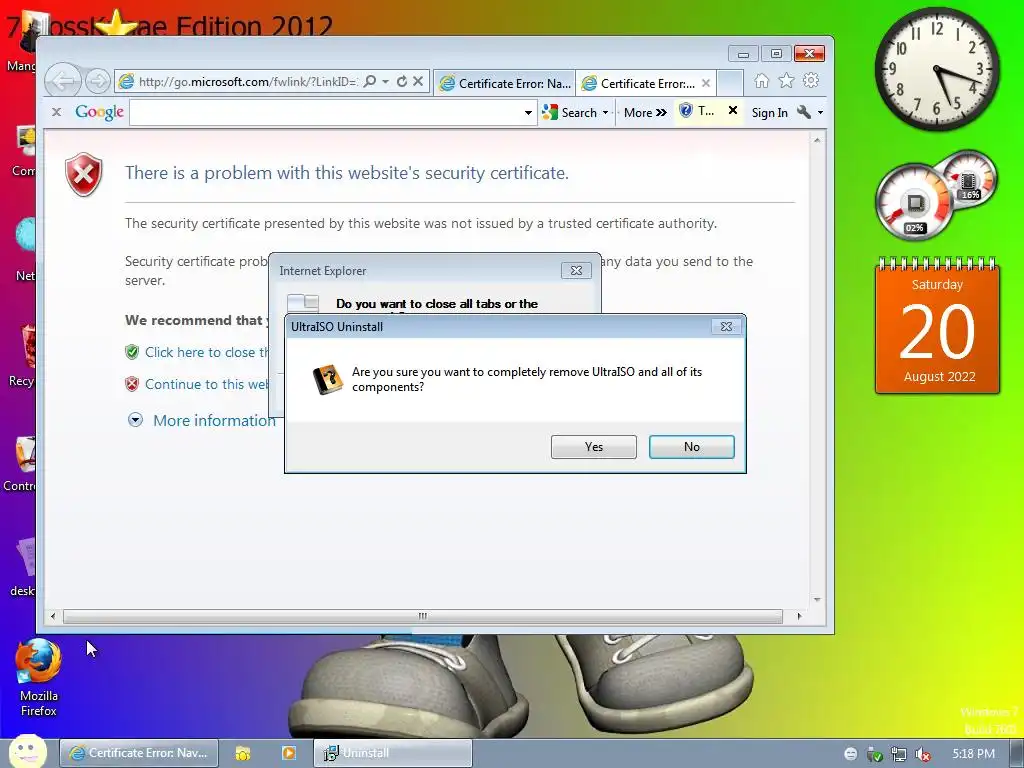Focus the Google Toolbar search box

[327, 112]
